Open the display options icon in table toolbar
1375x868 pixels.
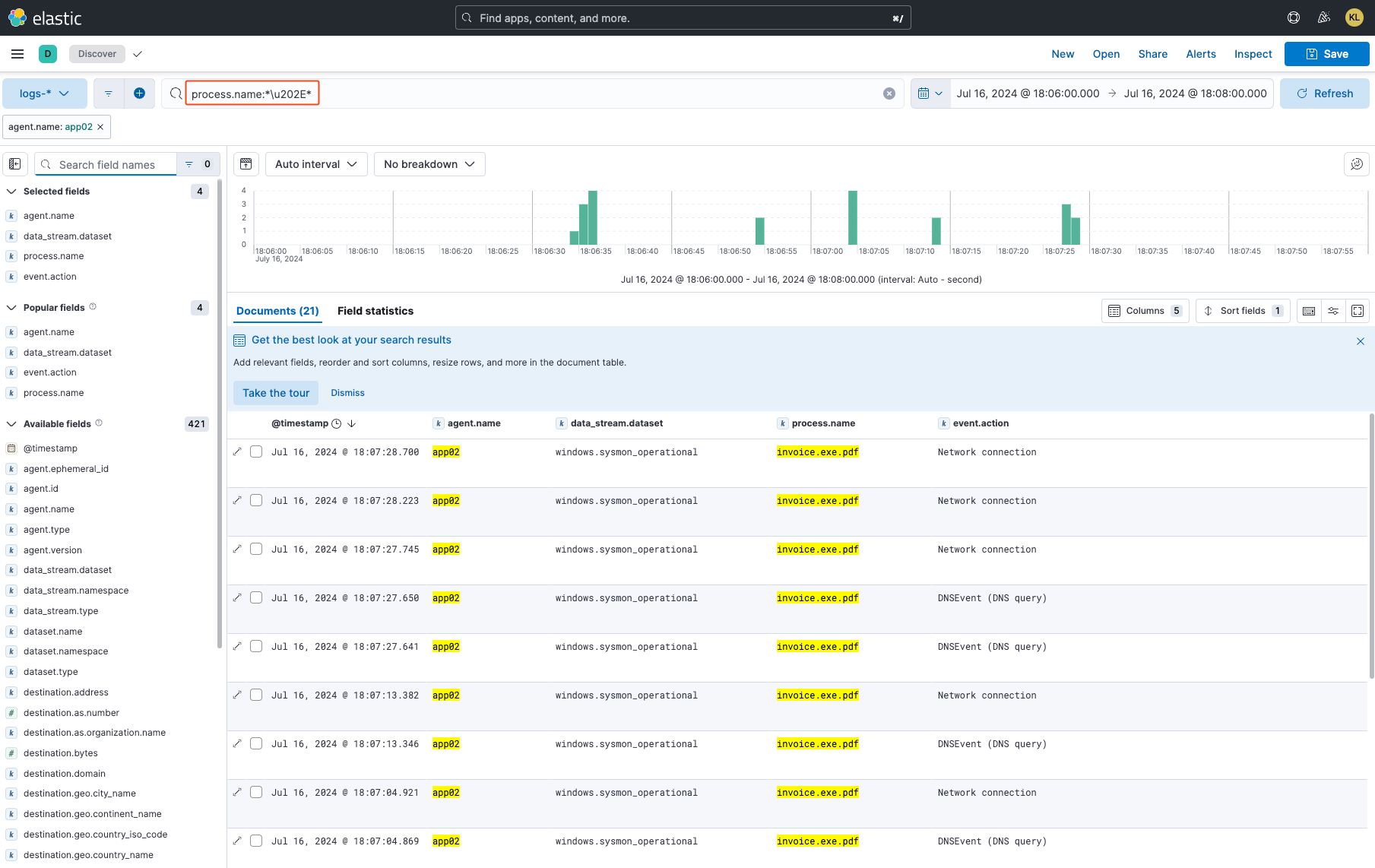1333,311
